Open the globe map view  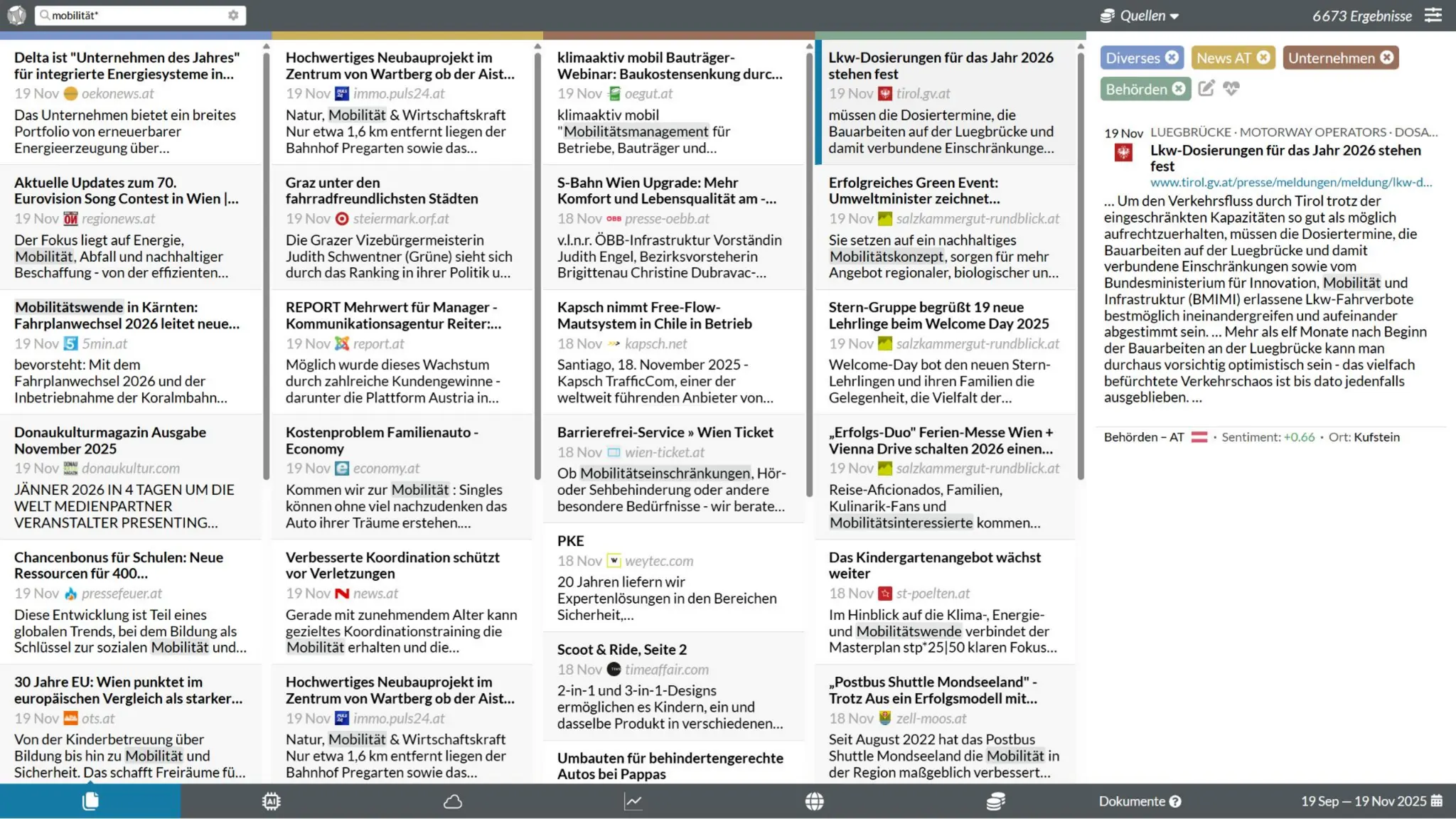click(815, 801)
